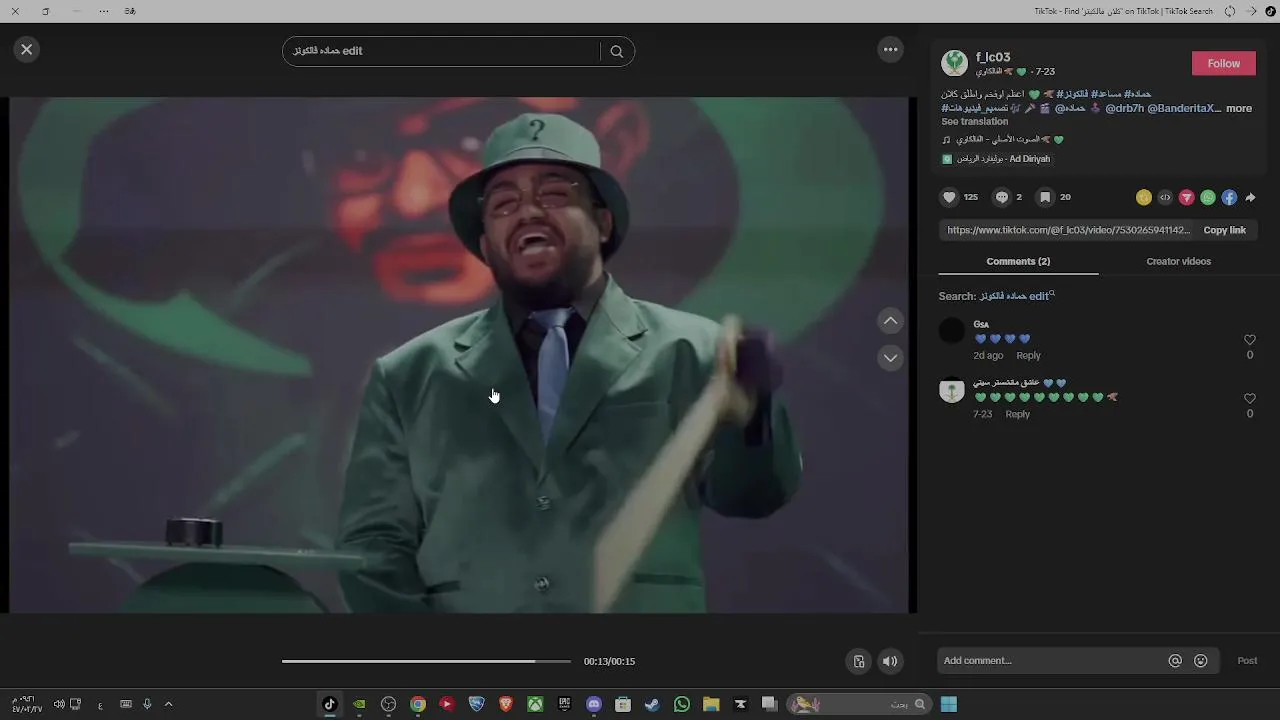Share video to Facebook
This screenshot has width=1280, height=720.
(x=1229, y=197)
